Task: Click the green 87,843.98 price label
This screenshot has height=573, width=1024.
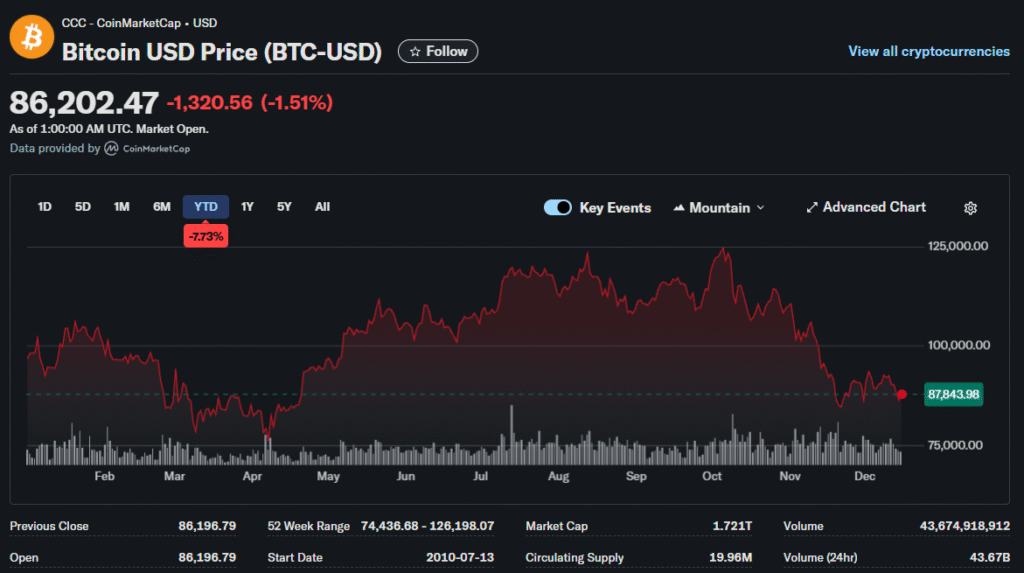Action: pos(953,394)
